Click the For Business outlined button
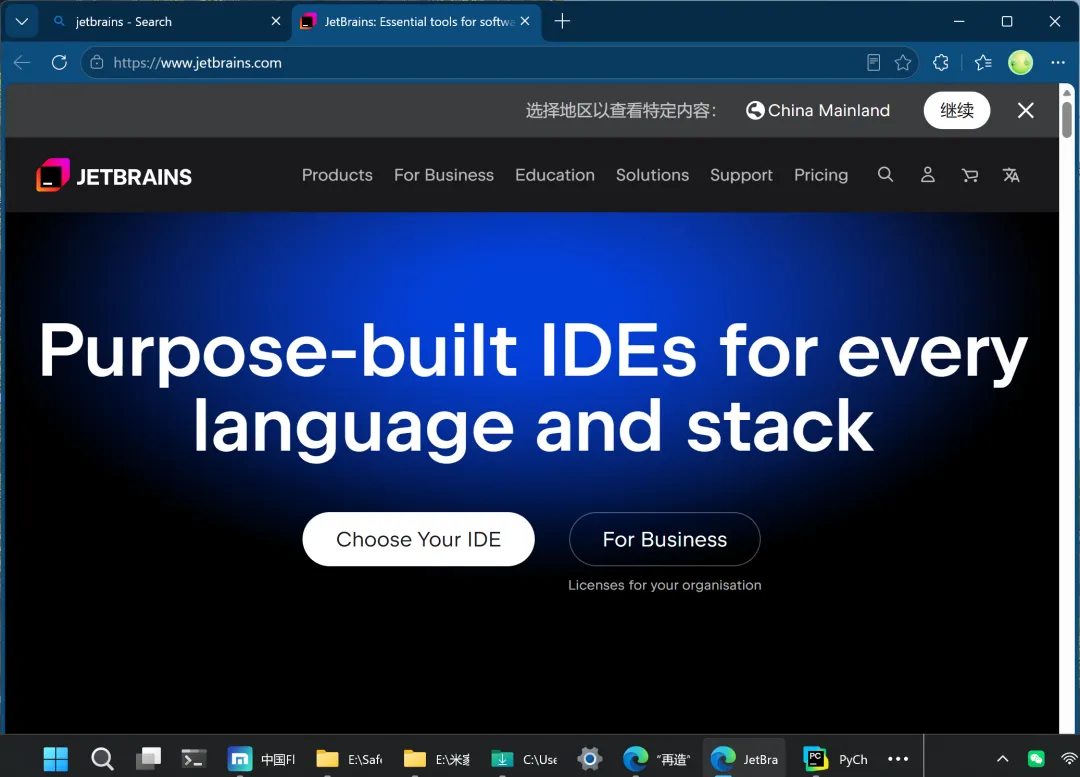Screen dimensions: 1080x777 click(x=665, y=539)
